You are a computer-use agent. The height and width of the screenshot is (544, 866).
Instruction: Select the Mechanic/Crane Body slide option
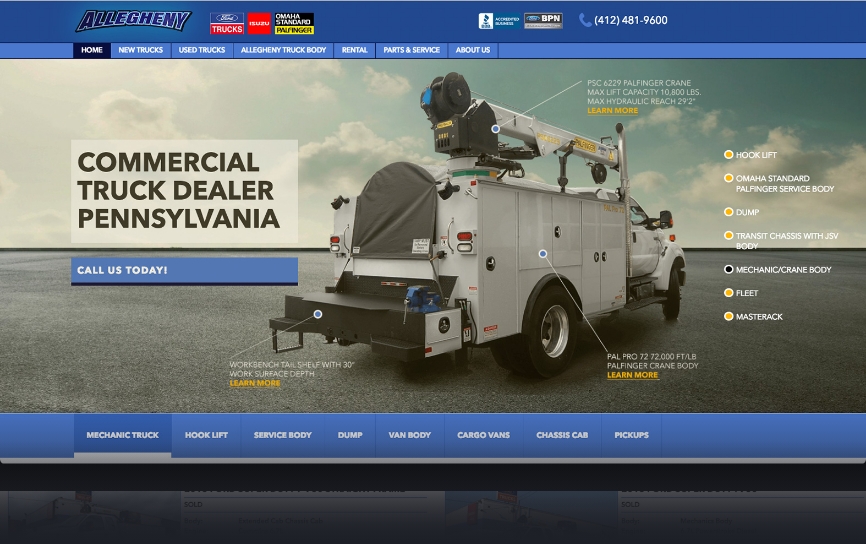point(778,270)
